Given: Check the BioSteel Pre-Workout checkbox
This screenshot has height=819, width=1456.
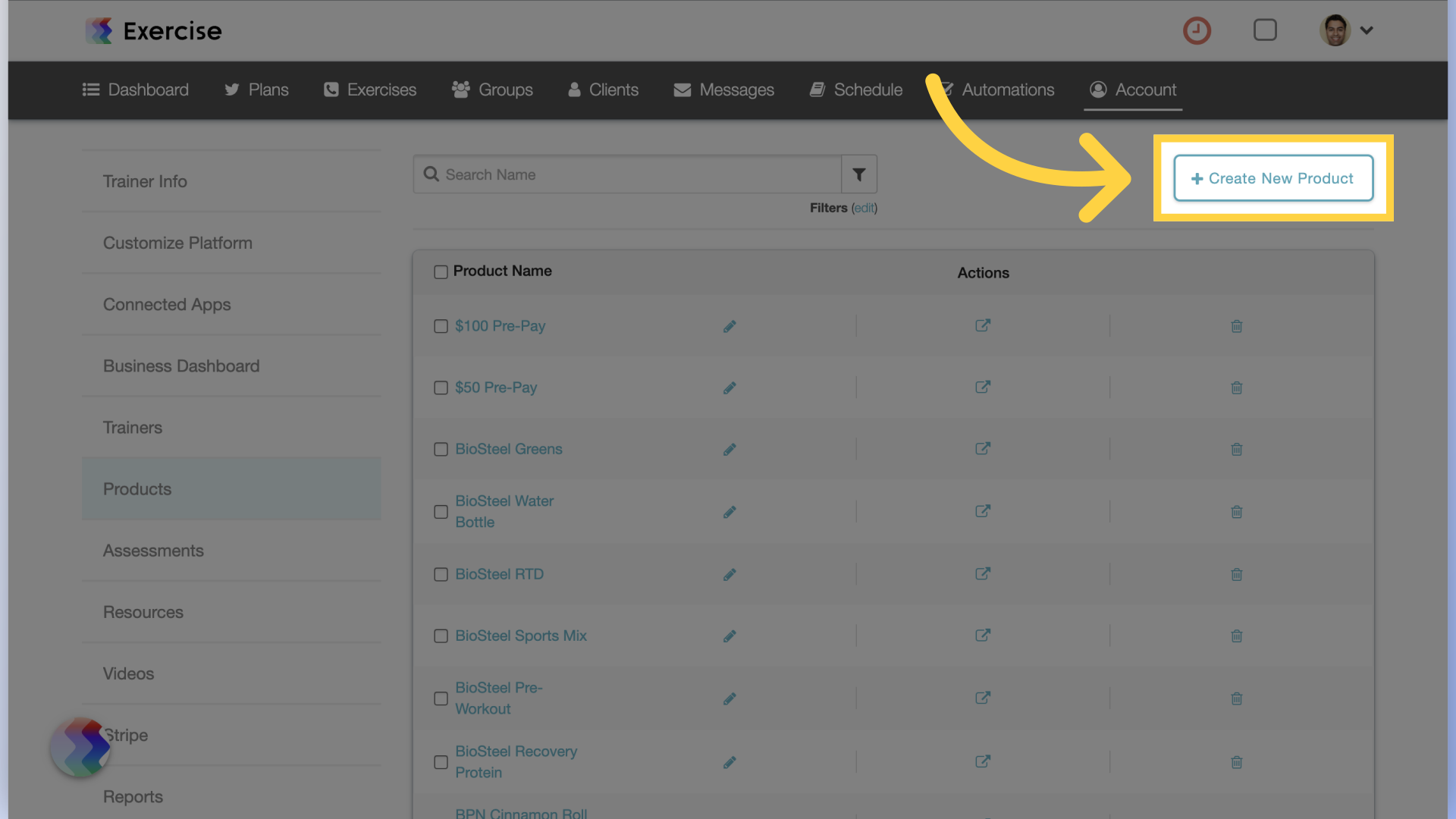Looking at the screenshot, I should pos(441,698).
